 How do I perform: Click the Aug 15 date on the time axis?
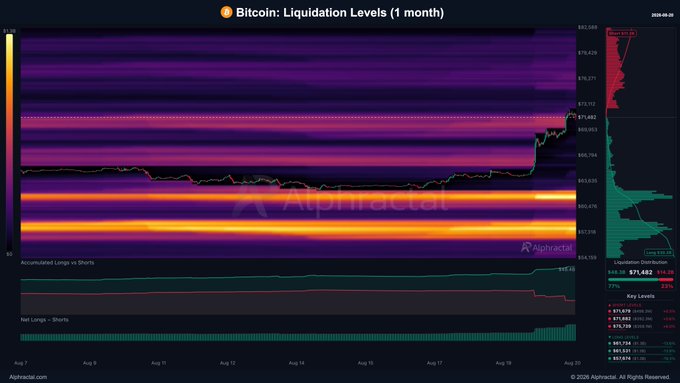[x=366, y=363]
